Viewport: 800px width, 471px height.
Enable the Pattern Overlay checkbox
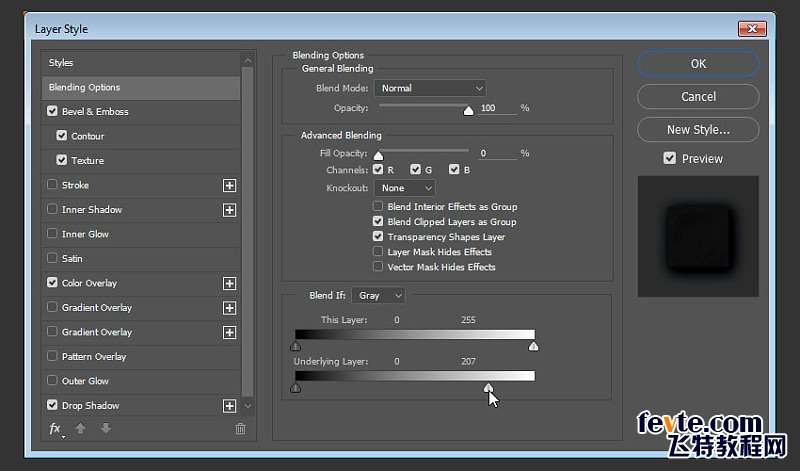[x=52, y=356]
